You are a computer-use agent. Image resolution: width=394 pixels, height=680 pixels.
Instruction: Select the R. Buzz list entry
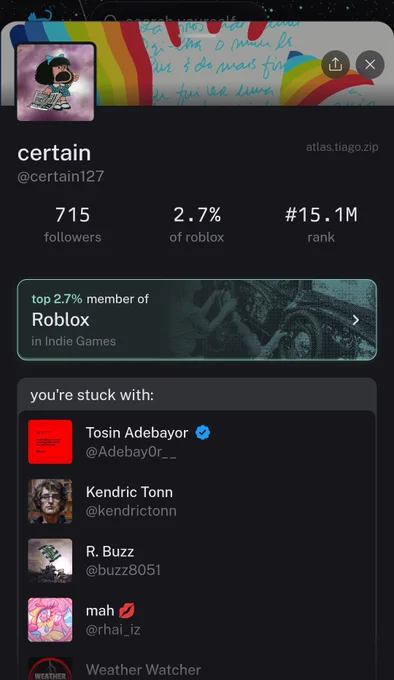tap(197, 560)
